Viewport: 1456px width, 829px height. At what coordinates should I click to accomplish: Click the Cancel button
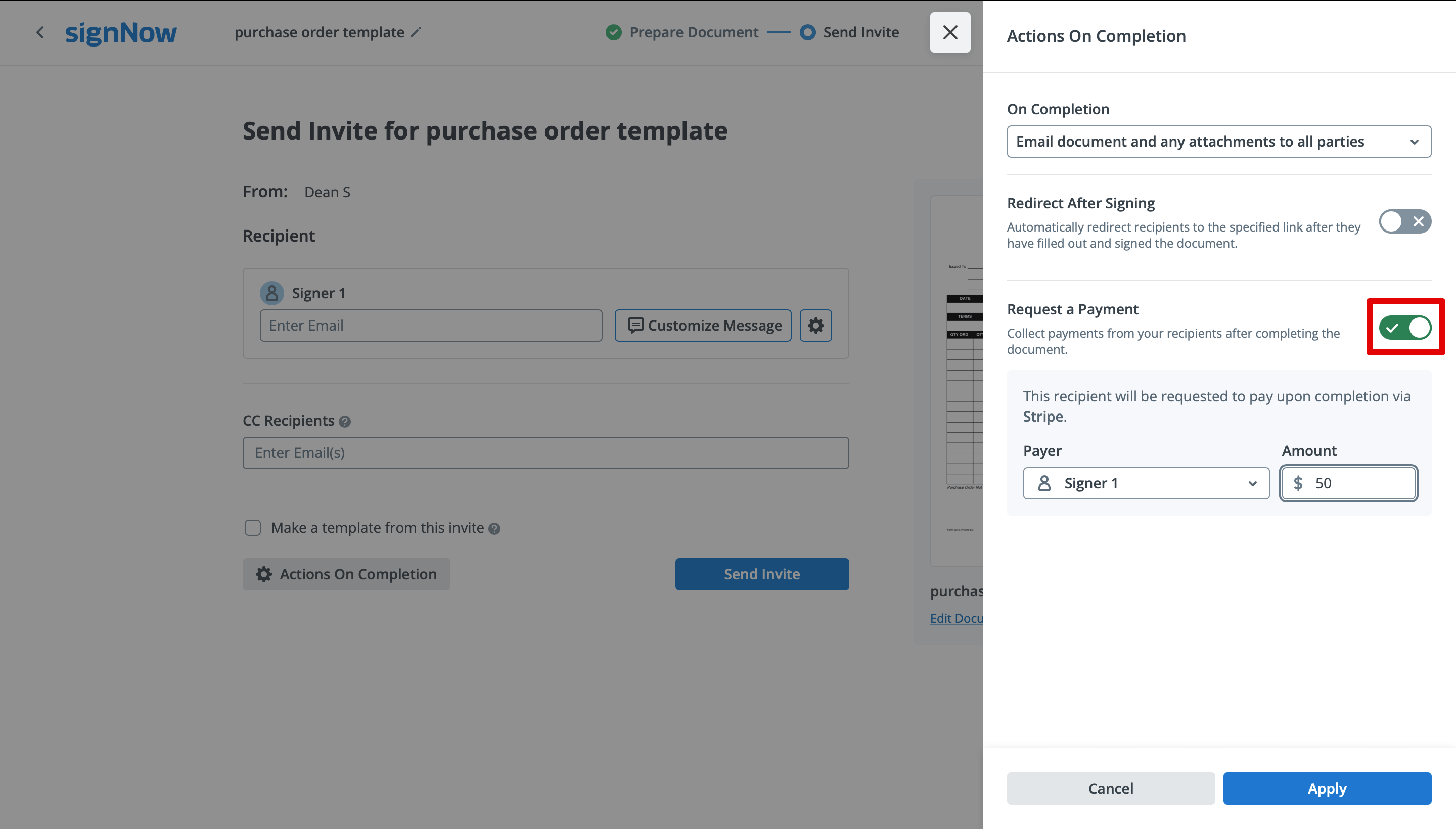1110,788
